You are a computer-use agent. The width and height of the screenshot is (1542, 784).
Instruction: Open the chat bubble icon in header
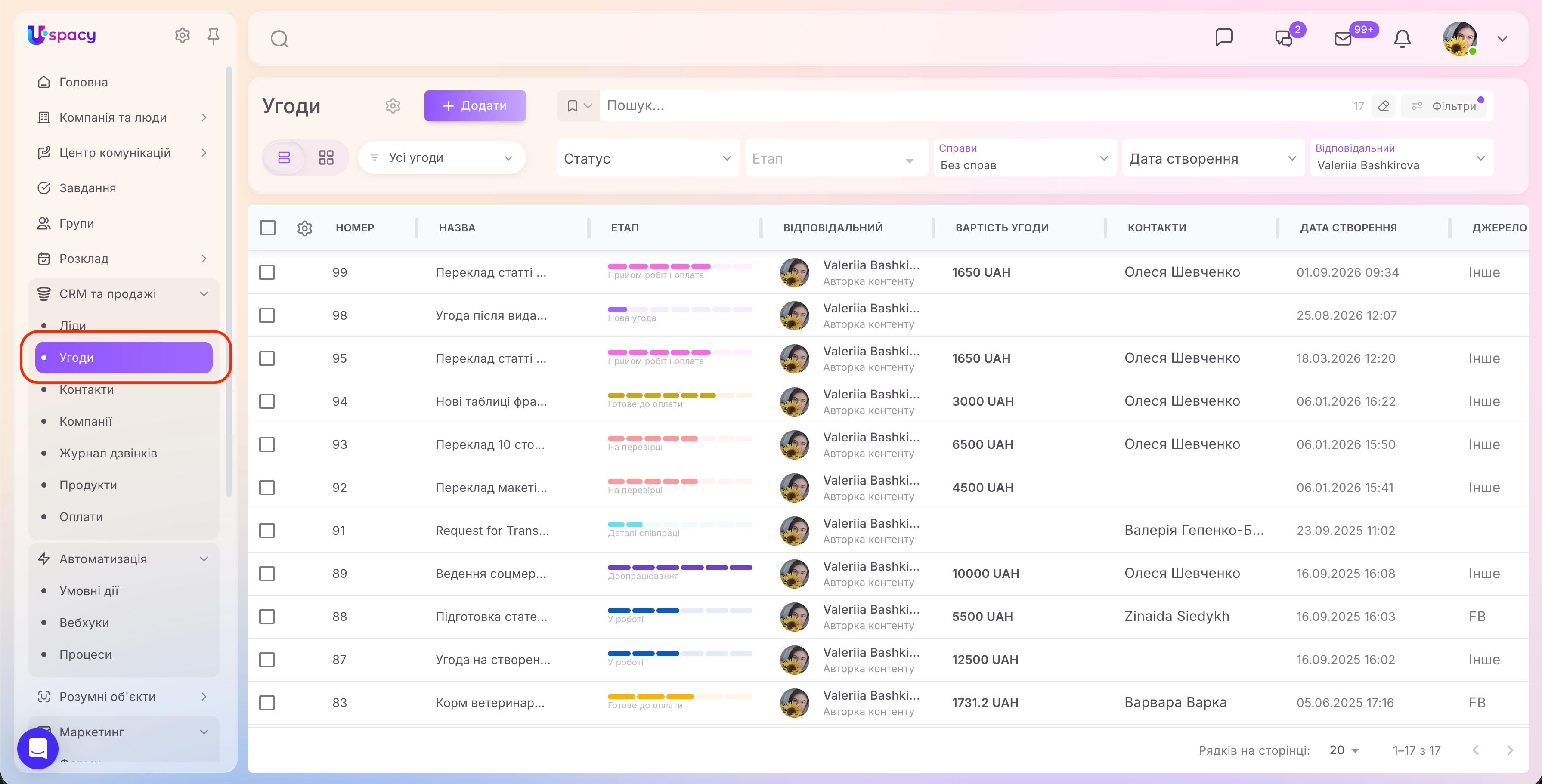point(1224,37)
